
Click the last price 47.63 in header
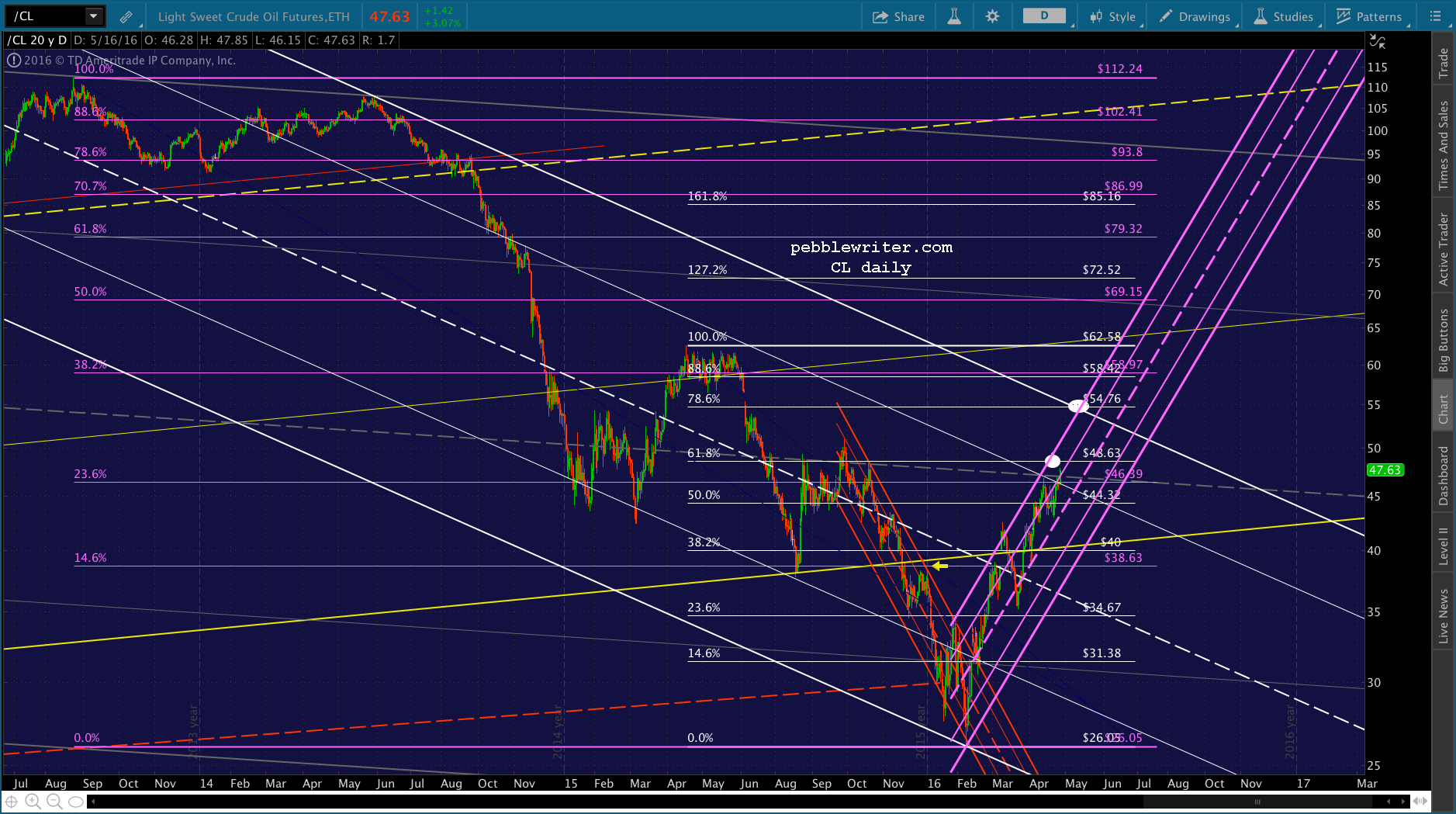click(x=389, y=16)
